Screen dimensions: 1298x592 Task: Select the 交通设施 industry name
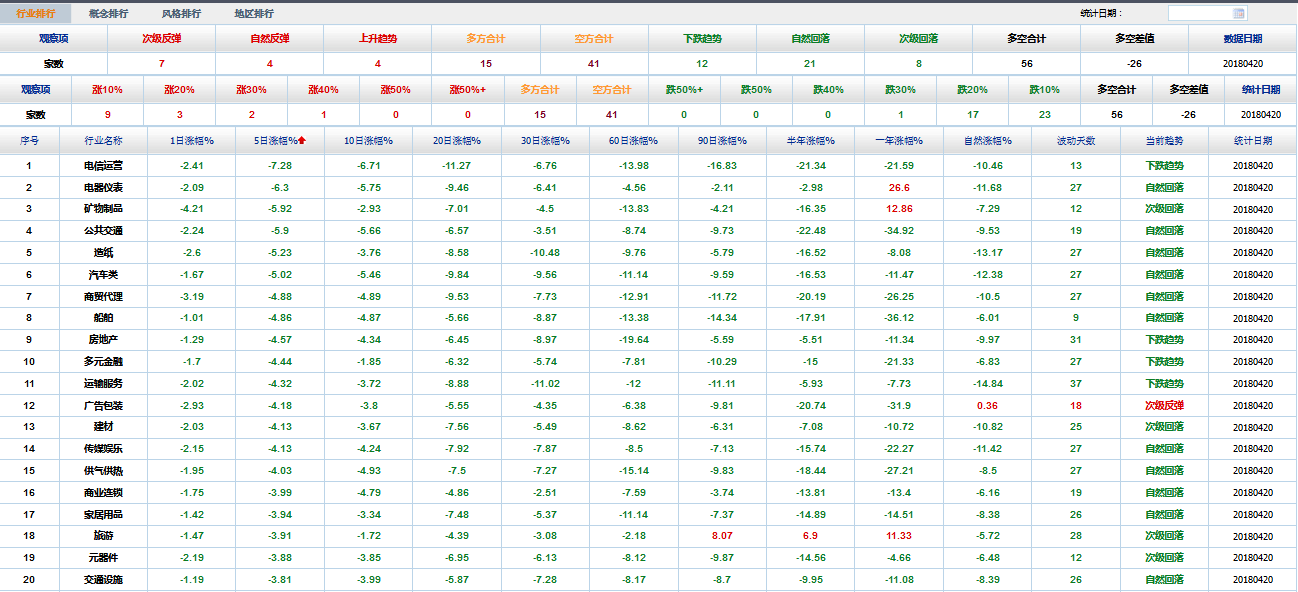103,580
